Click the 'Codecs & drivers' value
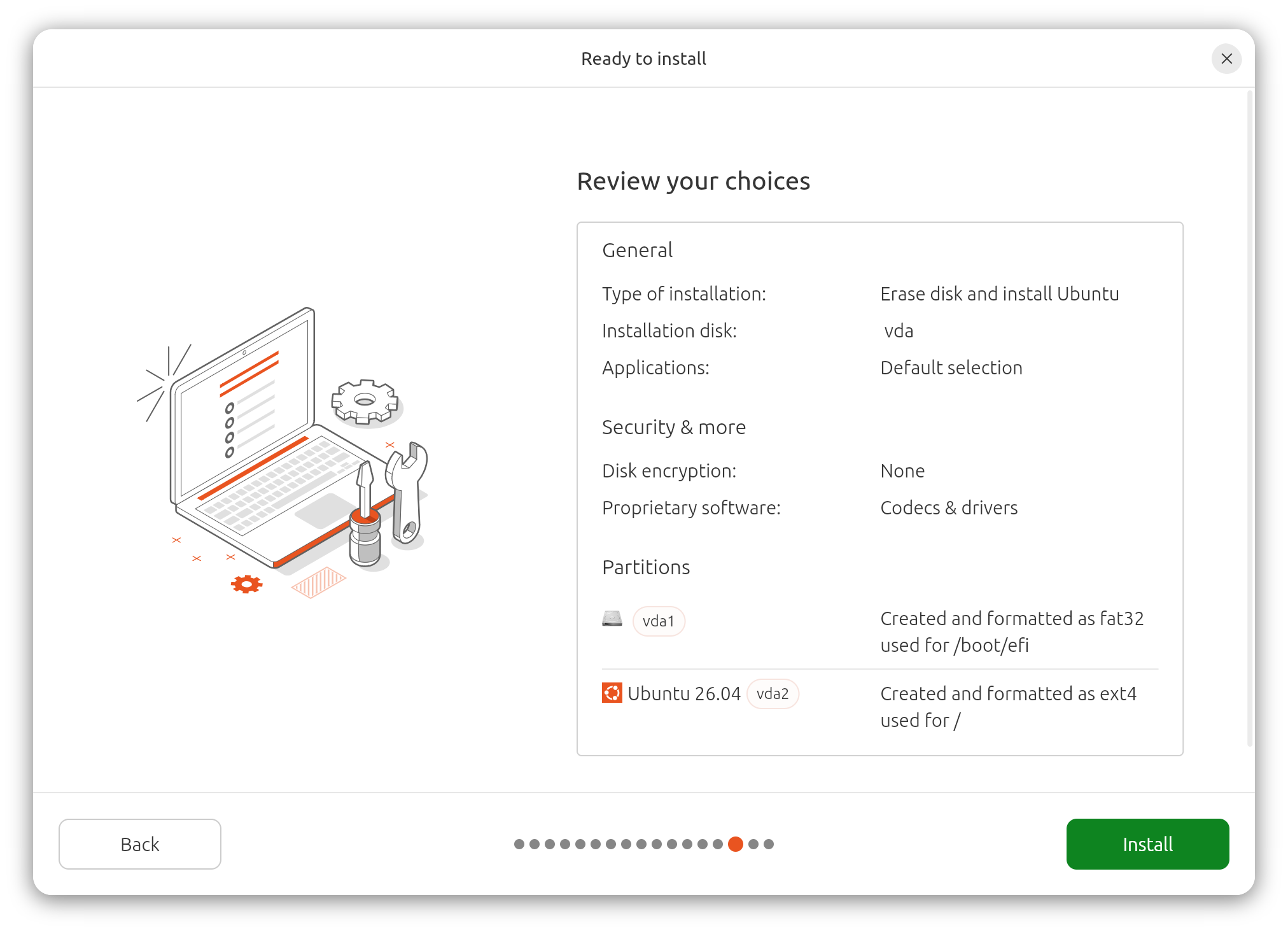The image size is (1288, 932). pyautogui.click(x=949, y=507)
